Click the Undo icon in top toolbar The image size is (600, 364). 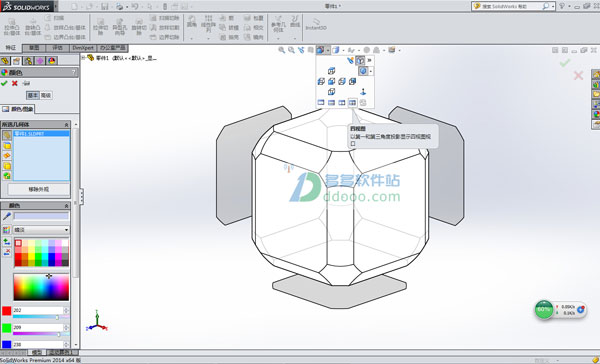pos(135,7)
